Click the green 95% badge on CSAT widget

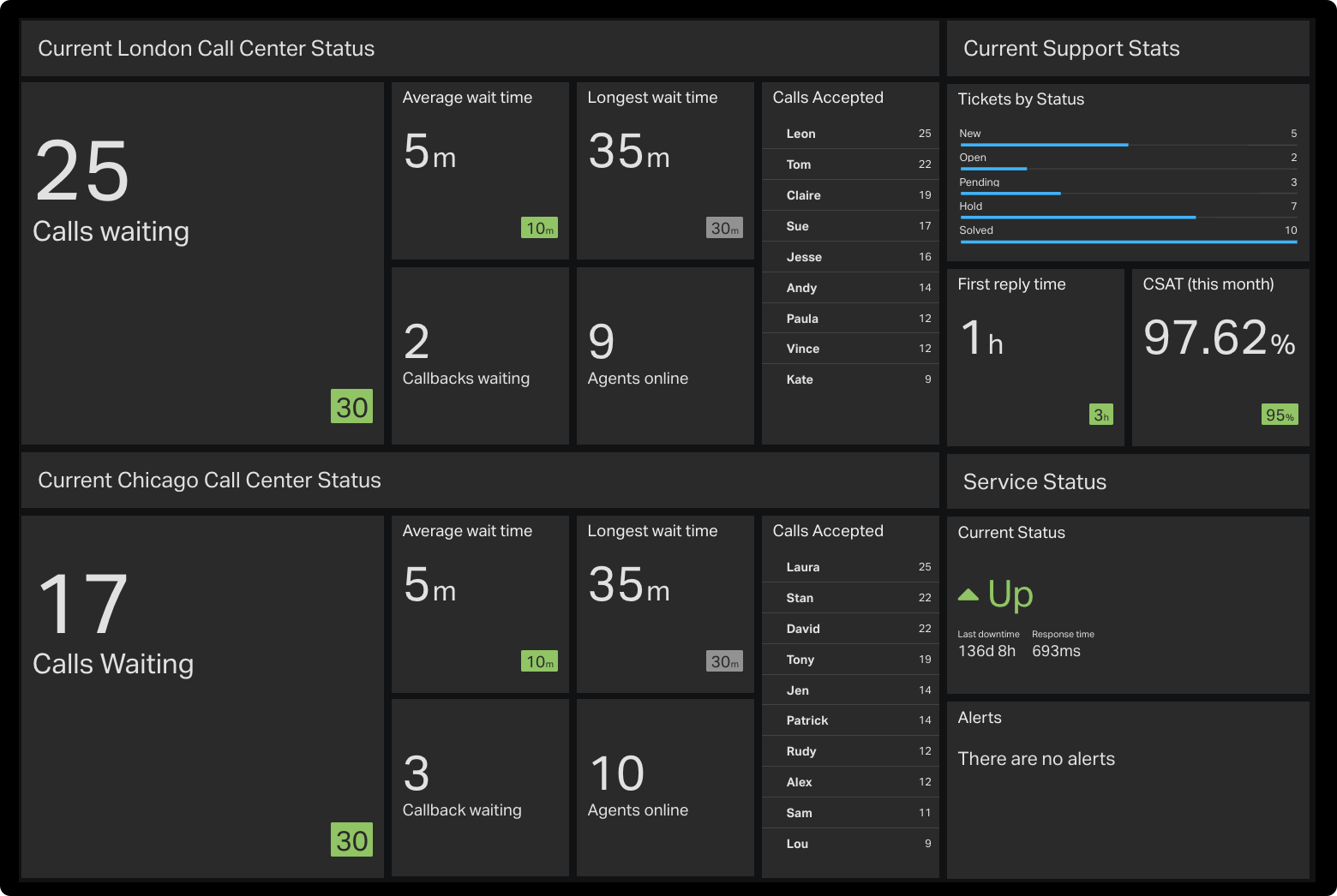pyautogui.click(x=1280, y=415)
